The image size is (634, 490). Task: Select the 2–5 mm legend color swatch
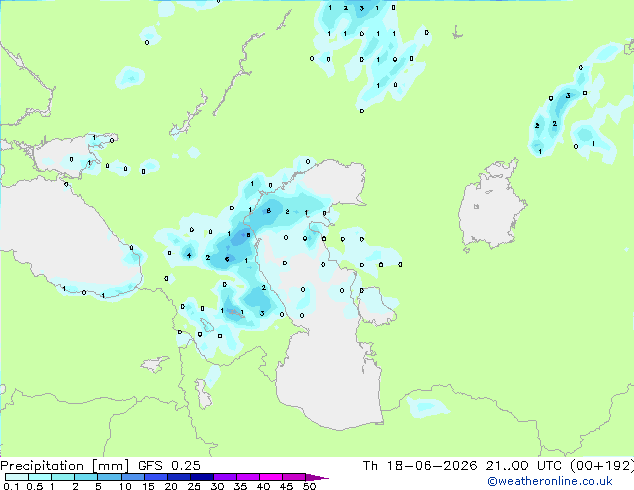tap(86, 477)
